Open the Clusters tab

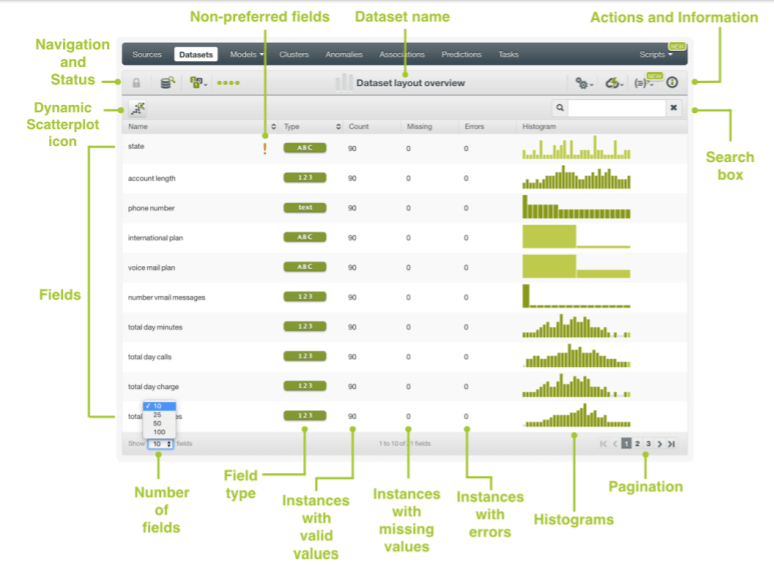(x=294, y=54)
